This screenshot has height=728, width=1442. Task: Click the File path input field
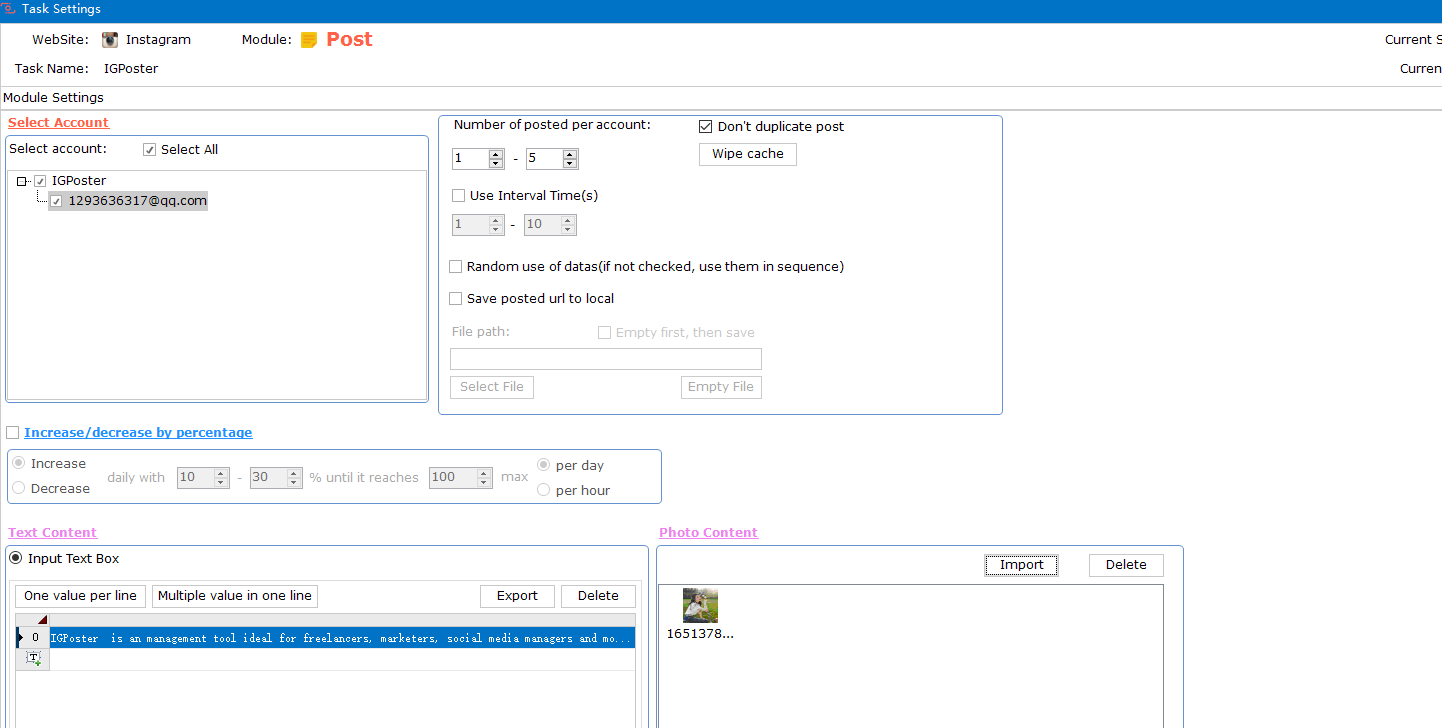tap(606, 359)
